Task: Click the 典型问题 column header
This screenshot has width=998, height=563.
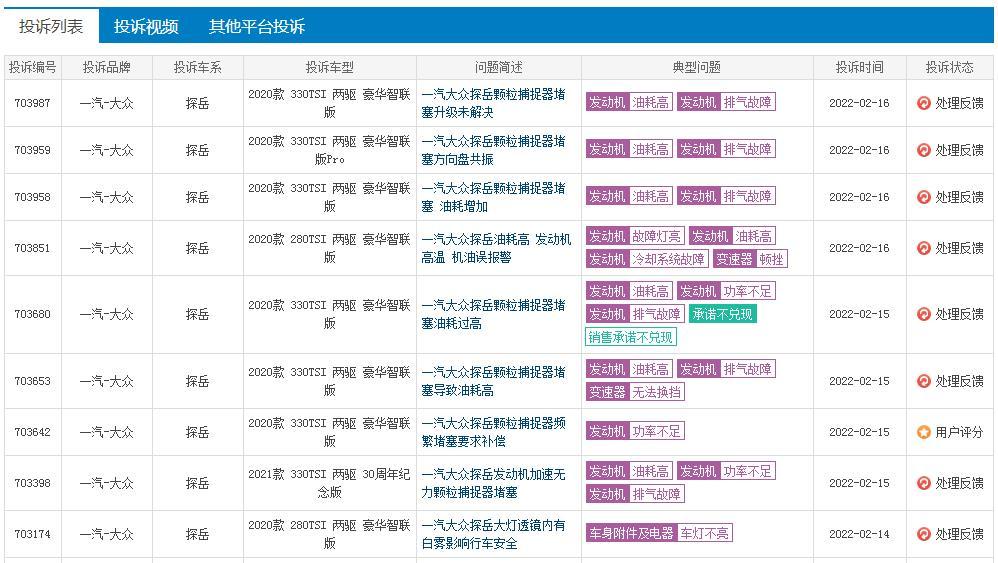Action: click(697, 67)
